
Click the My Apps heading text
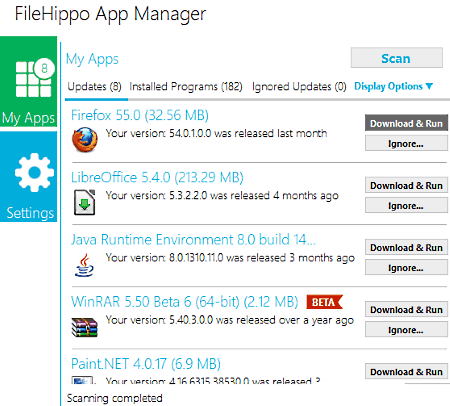pos(92,59)
